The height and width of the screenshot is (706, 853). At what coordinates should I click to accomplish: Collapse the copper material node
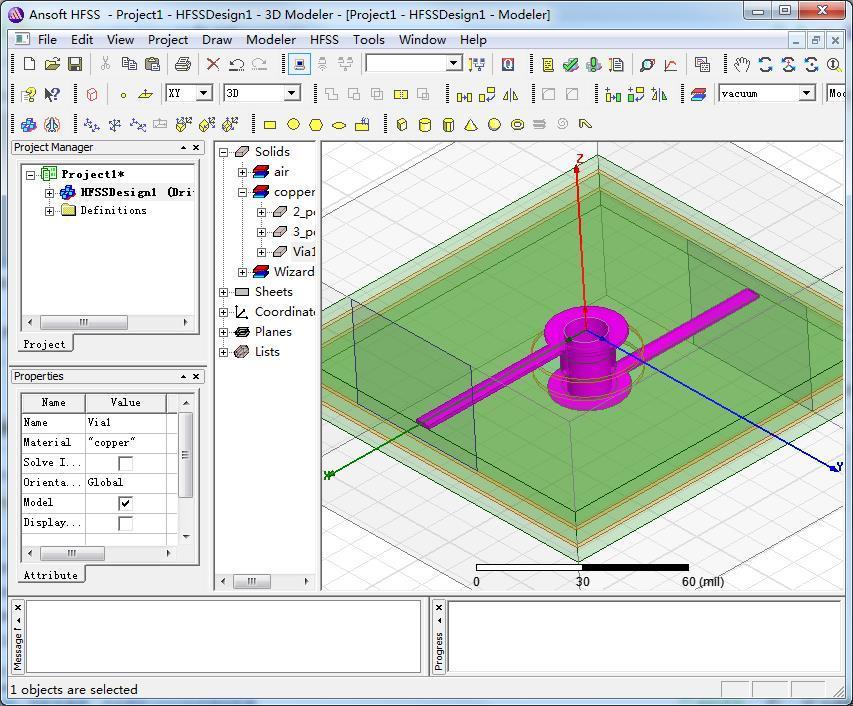tap(243, 193)
